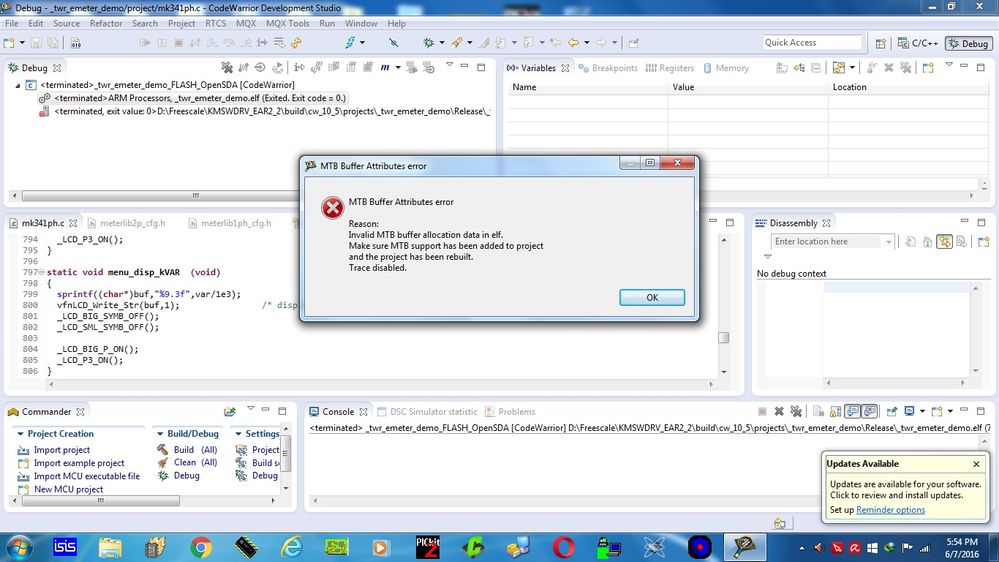This screenshot has width=999, height=562.
Task: Click the Name column header in Variables
Action: pyautogui.click(x=587, y=87)
